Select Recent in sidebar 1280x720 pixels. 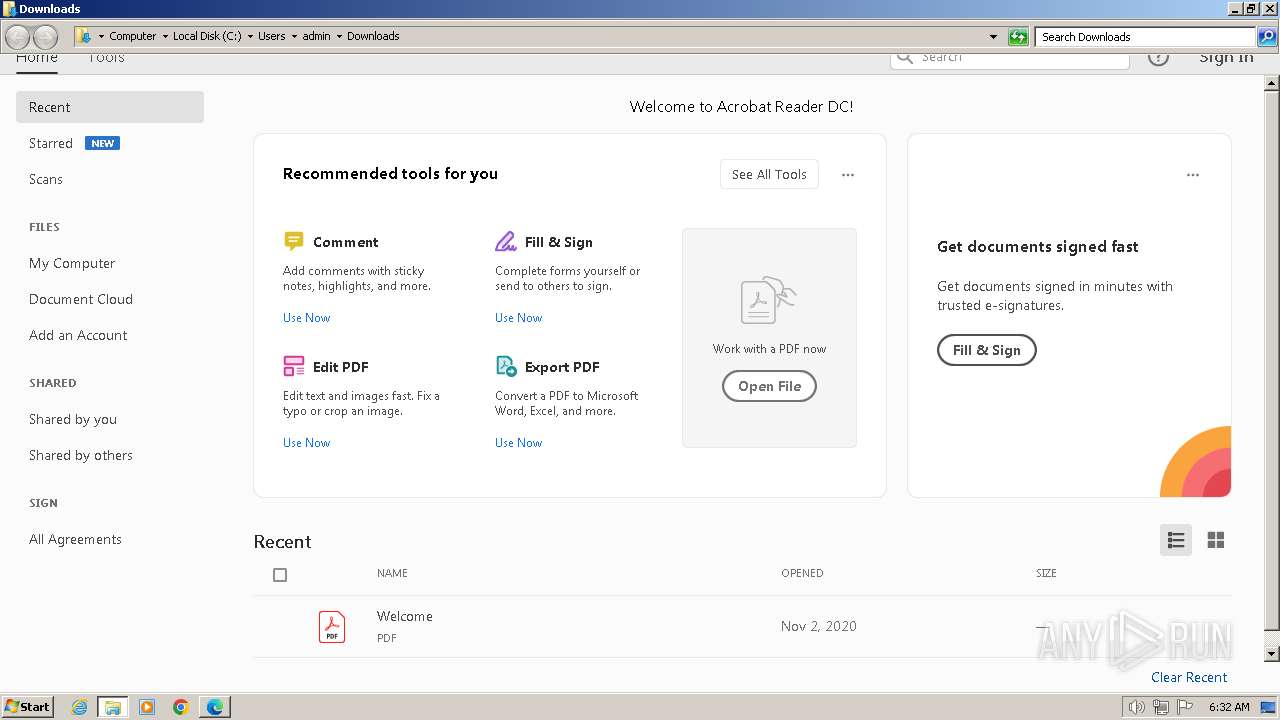tap(110, 107)
